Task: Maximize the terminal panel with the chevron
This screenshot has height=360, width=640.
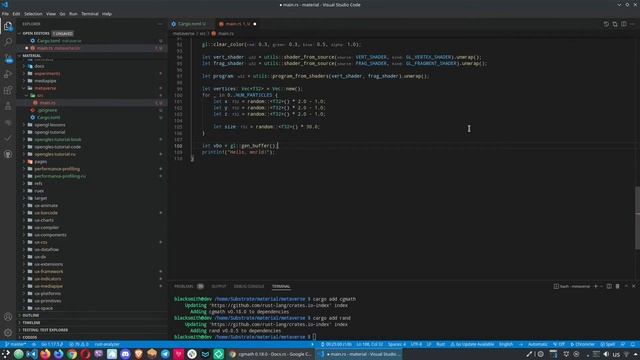Action: [x=626, y=286]
